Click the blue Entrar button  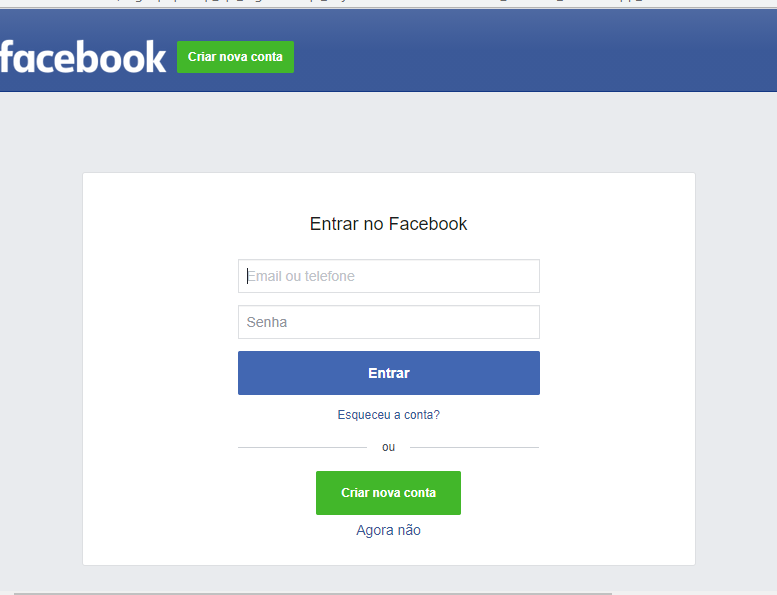388,373
